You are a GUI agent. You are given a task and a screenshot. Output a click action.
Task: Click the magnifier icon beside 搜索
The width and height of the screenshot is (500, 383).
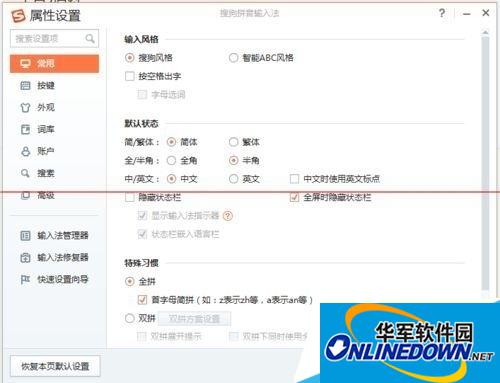tap(25, 173)
